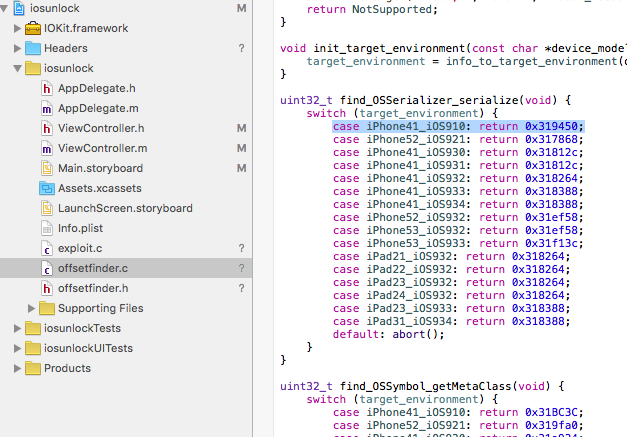Click the value 0x31BC3C in the code
627x437 pixels.
[x=551, y=412]
